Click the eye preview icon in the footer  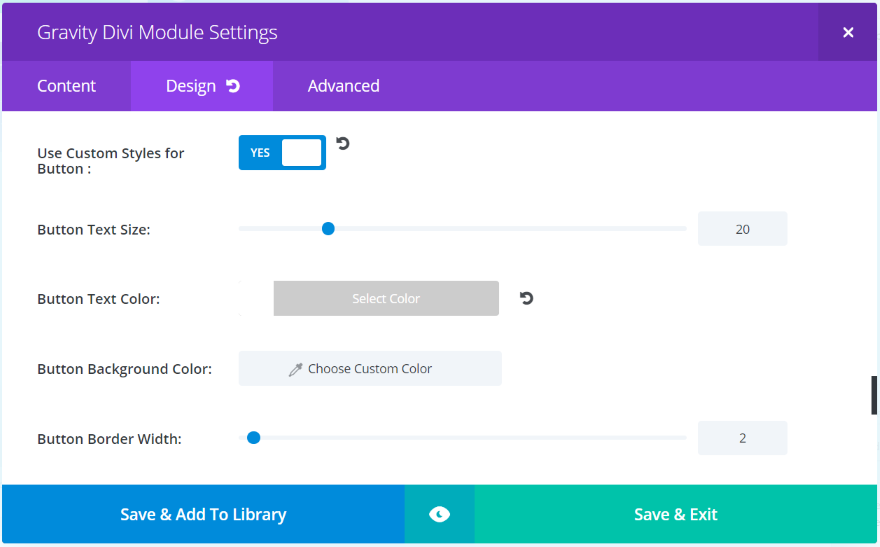click(x=439, y=514)
